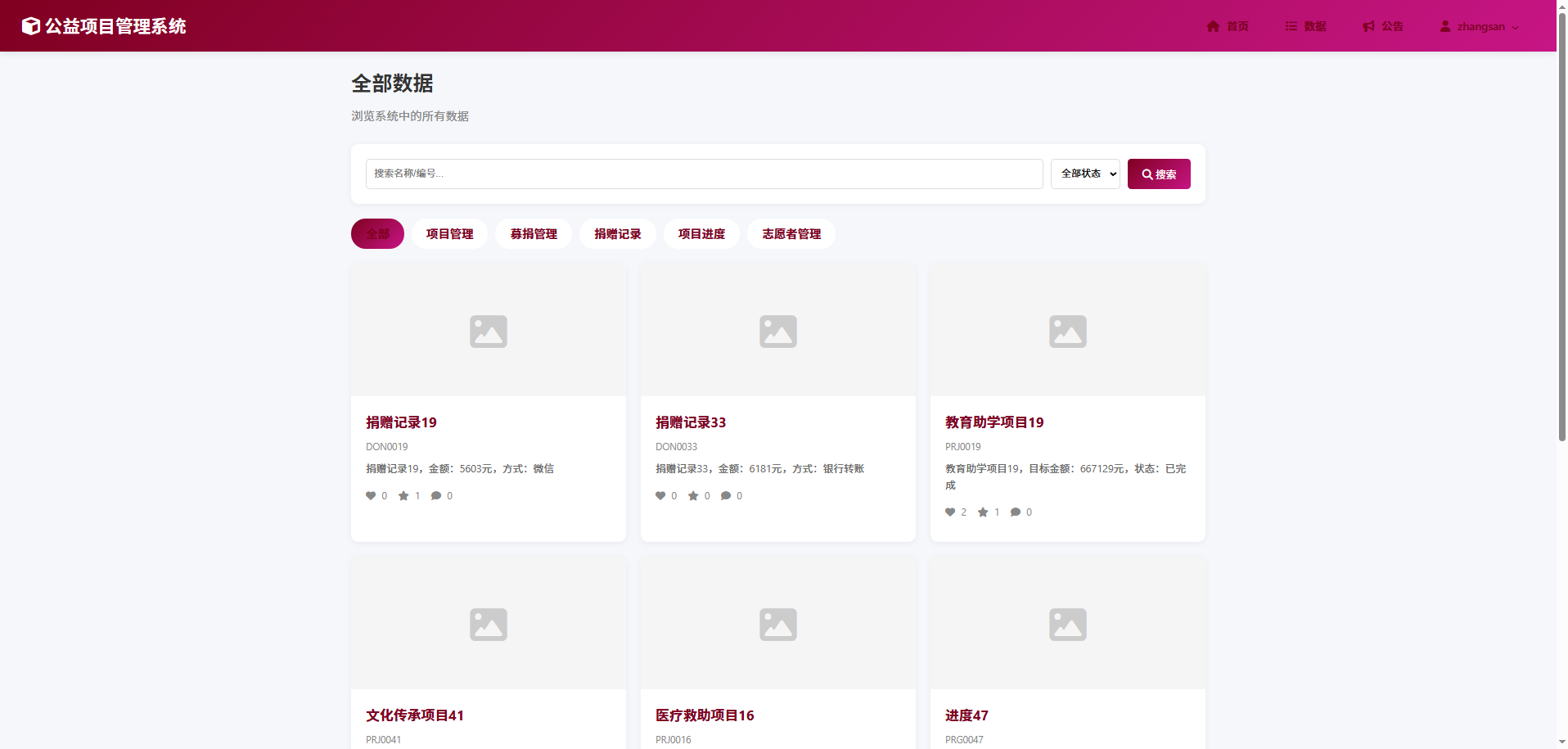Click the megaphone icon next to 公告

(1368, 26)
